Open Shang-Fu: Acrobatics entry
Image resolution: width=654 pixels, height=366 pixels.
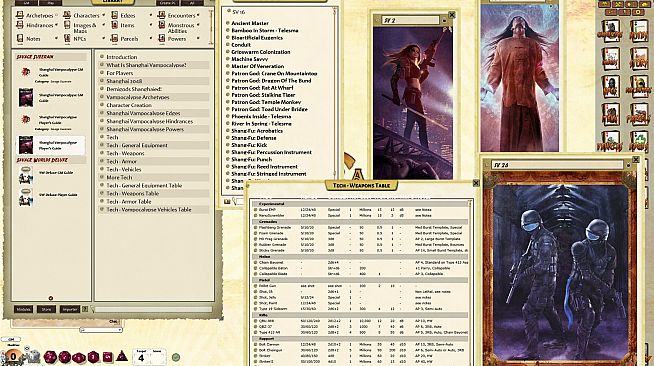pyautogui.click(x=257, y=131)
